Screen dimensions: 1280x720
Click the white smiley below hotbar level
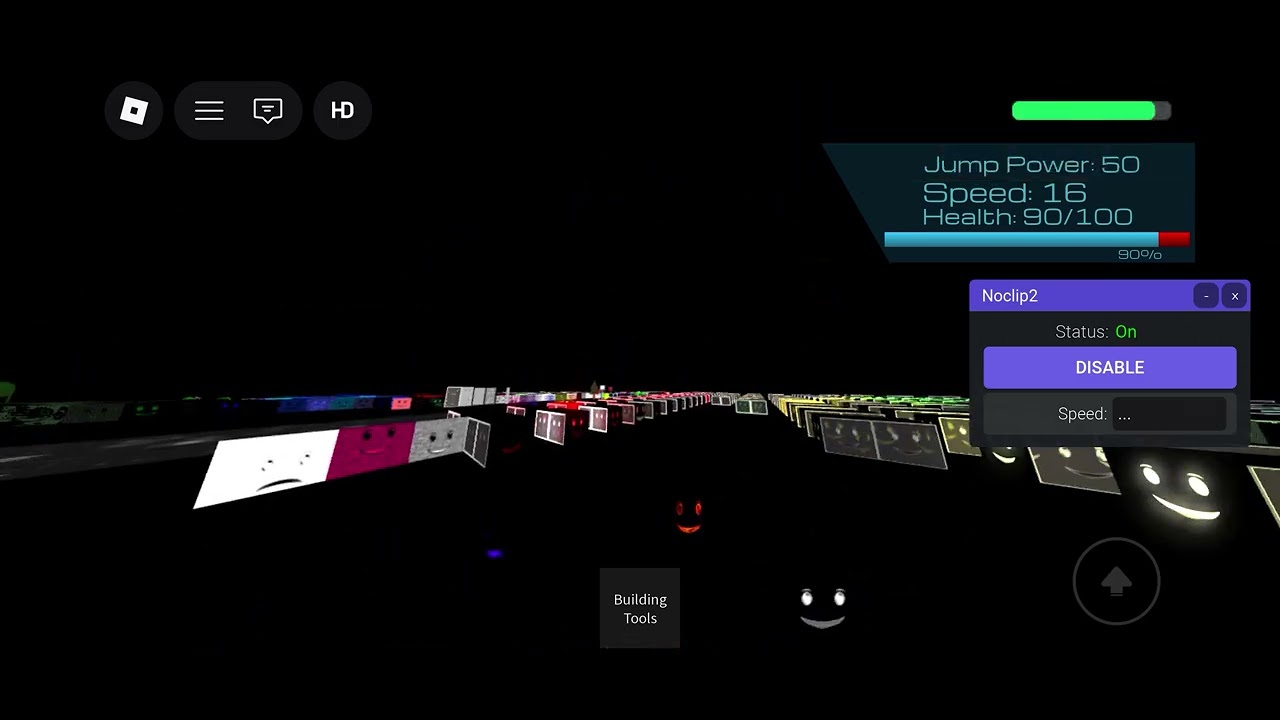[823, 609]
